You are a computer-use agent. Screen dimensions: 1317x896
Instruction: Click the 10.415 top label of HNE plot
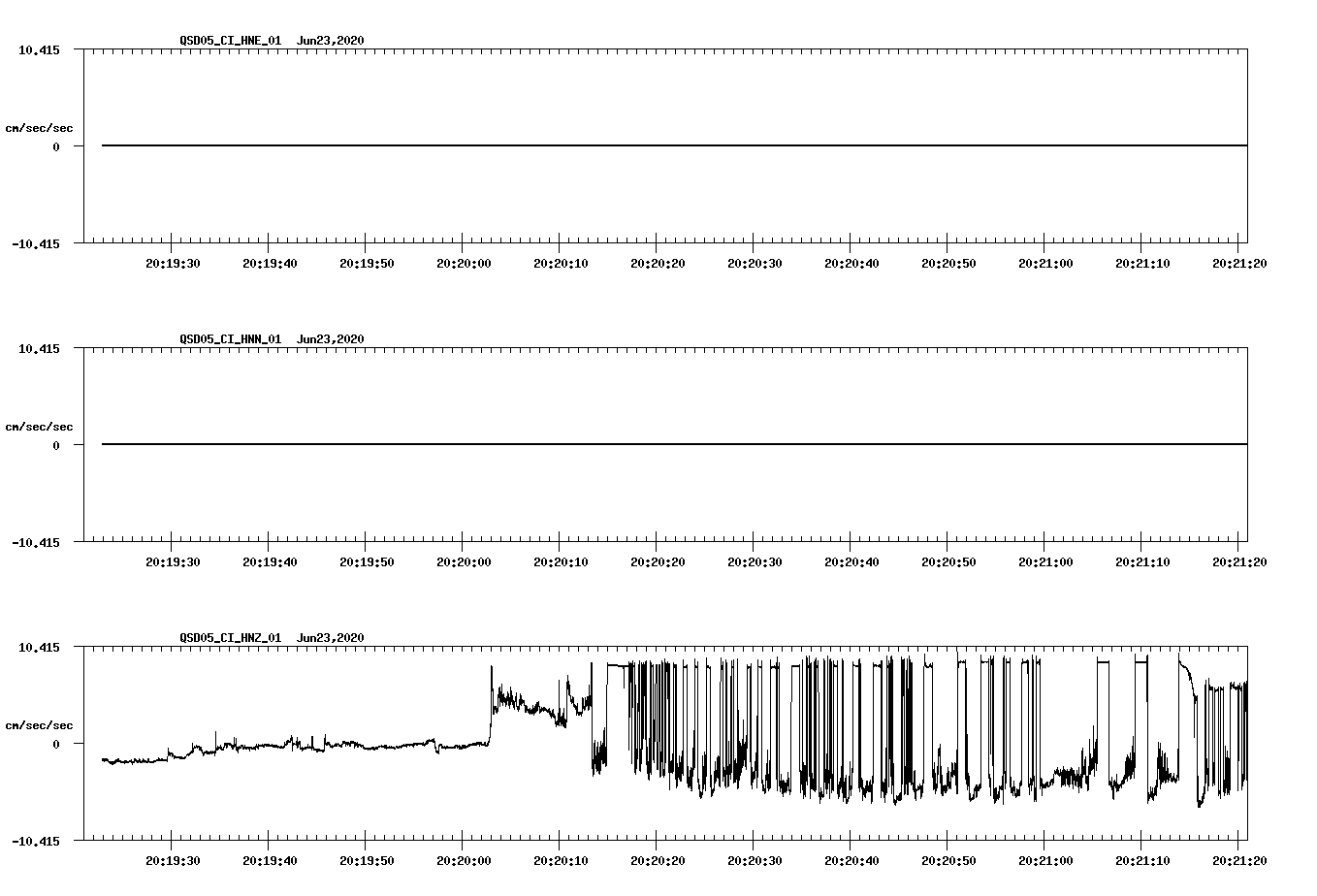(x=39, y=50)
